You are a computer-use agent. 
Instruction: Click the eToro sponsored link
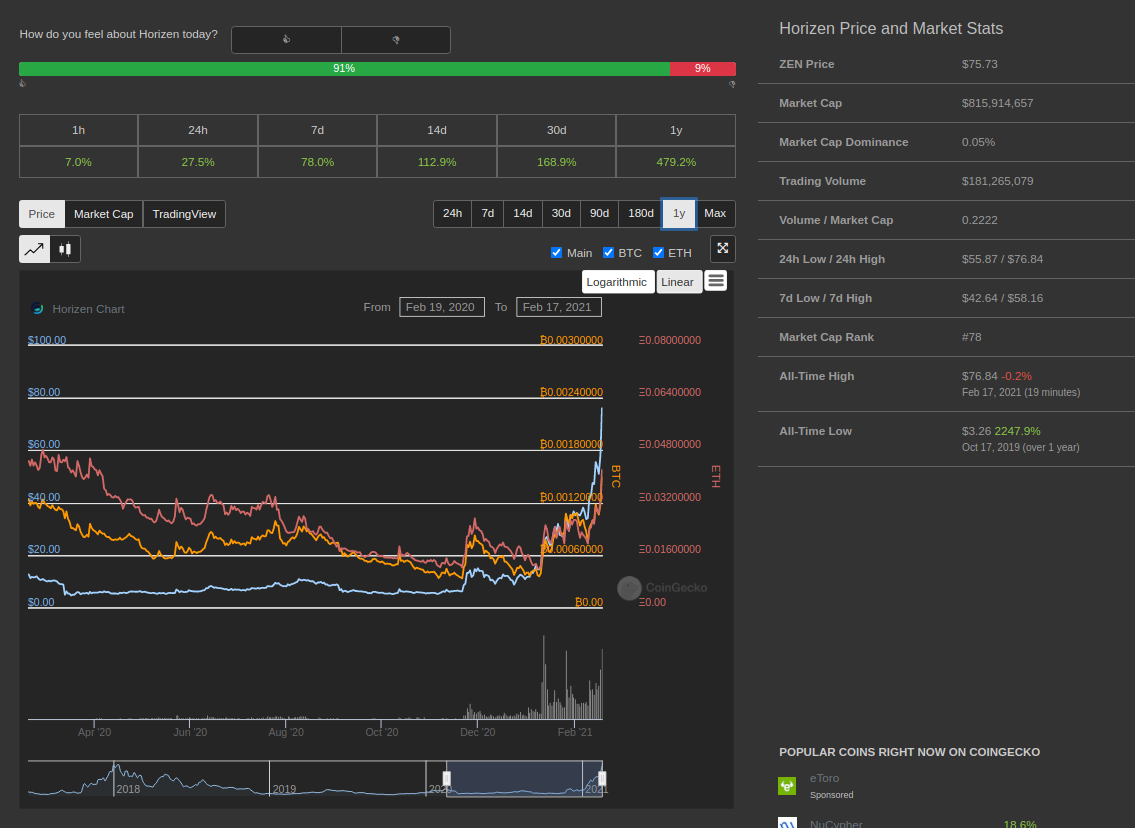[x=824, y=778]
